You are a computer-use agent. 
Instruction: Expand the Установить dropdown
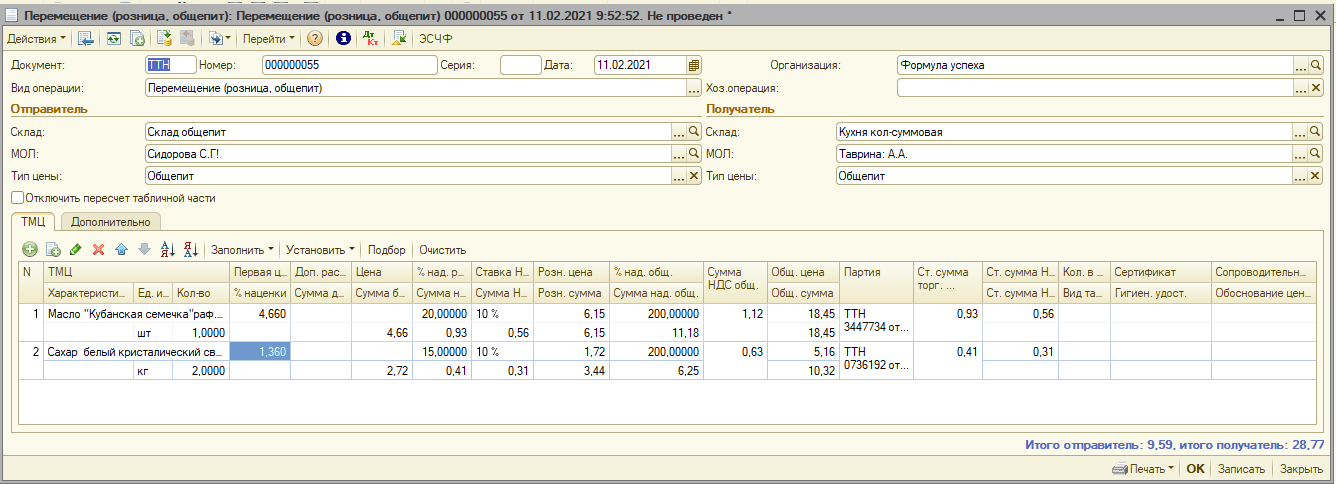(320, 249)
